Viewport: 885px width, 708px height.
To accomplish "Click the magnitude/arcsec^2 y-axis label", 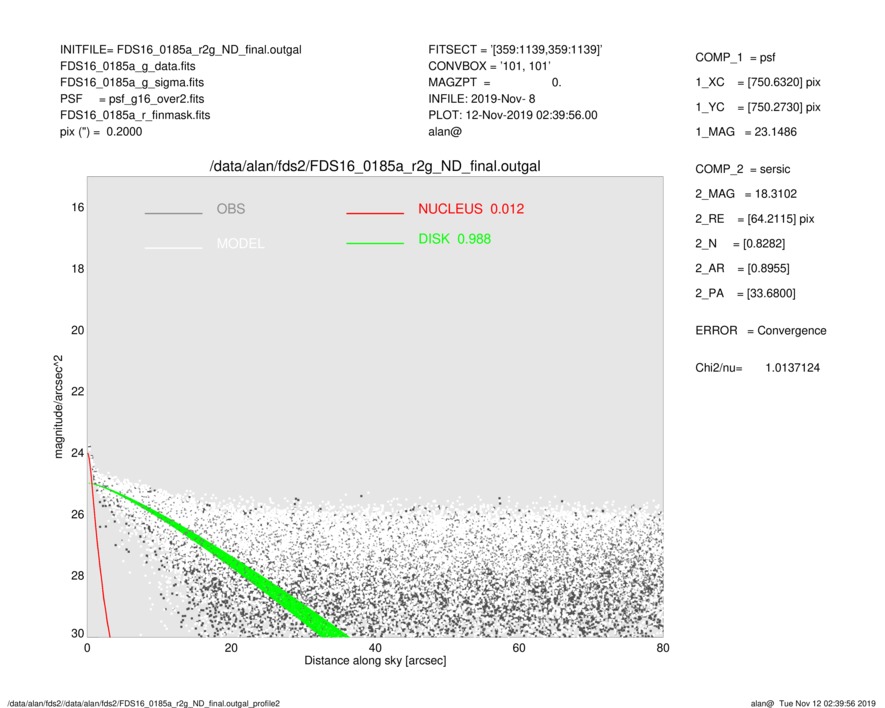I will click(58, 407).
